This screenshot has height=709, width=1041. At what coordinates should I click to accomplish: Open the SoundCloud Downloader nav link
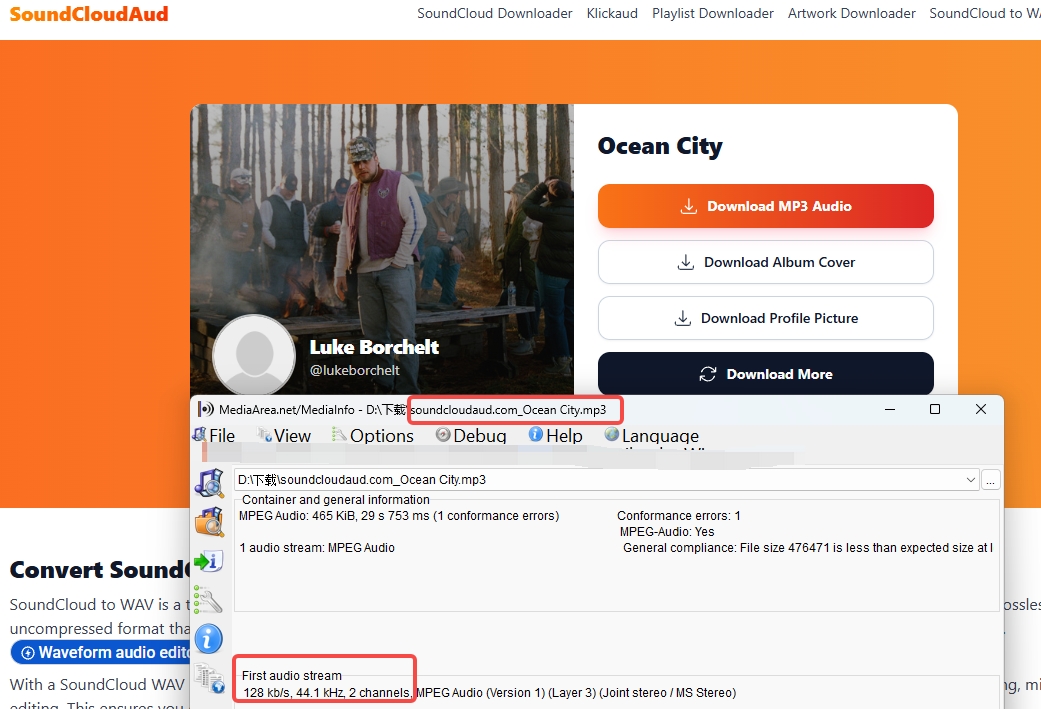coord(494,13)
